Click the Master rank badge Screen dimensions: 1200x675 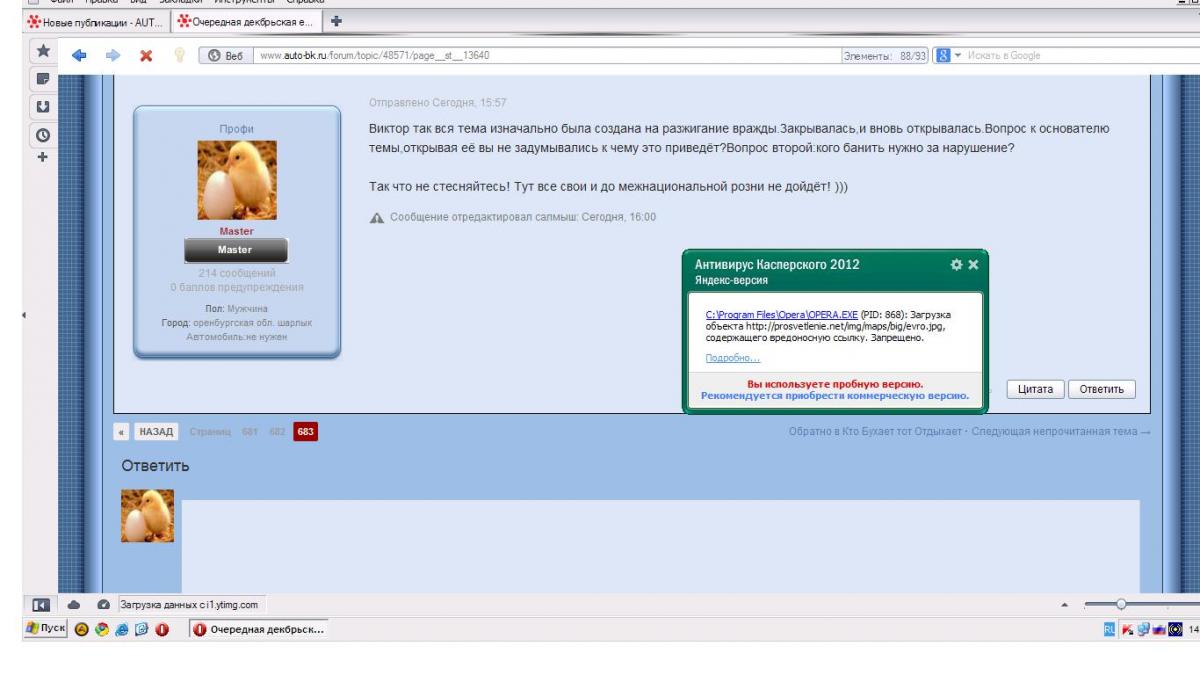(x=236, y=250)
